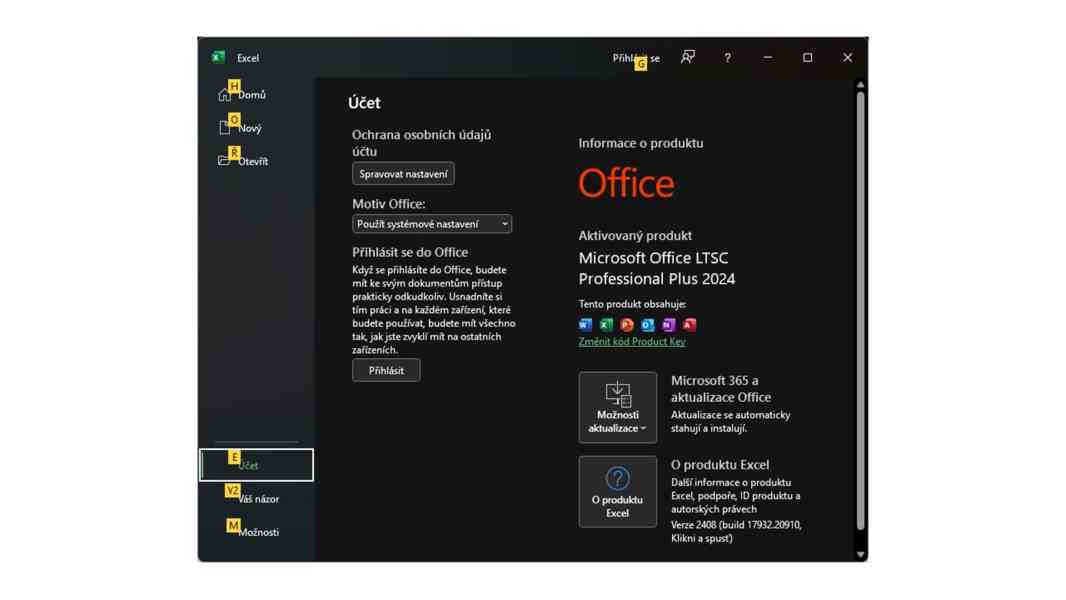The image size is (1066, 600).
Task: Click Microsoft 365 a aktualizace Office heading
Action: (x=721, y=389)
